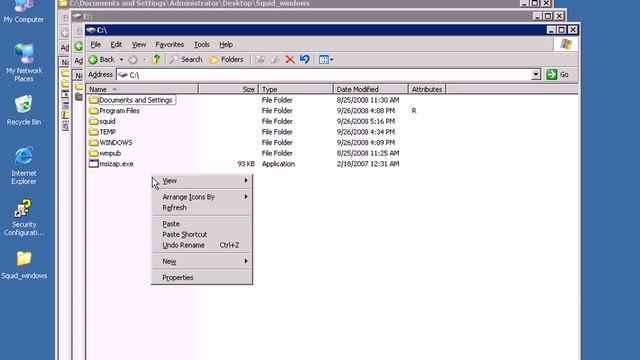Image resolution: width=640 pixels, height=360 pixels.
Task: Click the squid folder date 9/26/2008 5:16 PM
Action: (366, 121)
